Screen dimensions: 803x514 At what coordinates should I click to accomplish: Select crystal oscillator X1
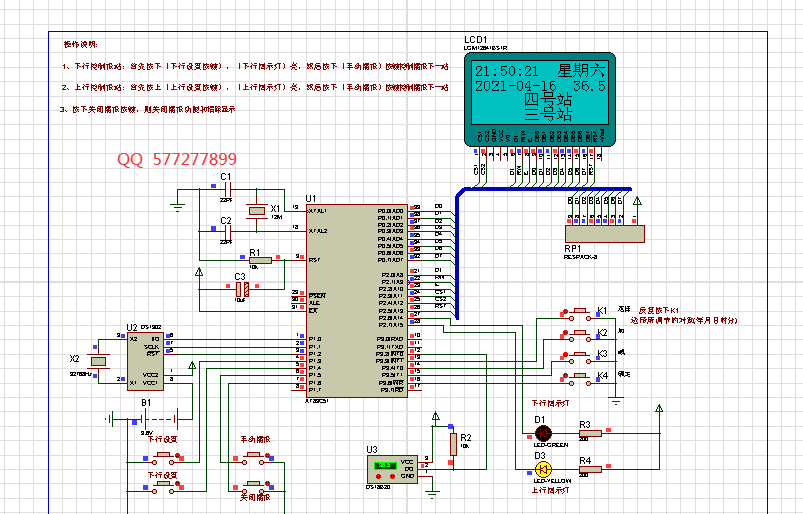point(257,210)
